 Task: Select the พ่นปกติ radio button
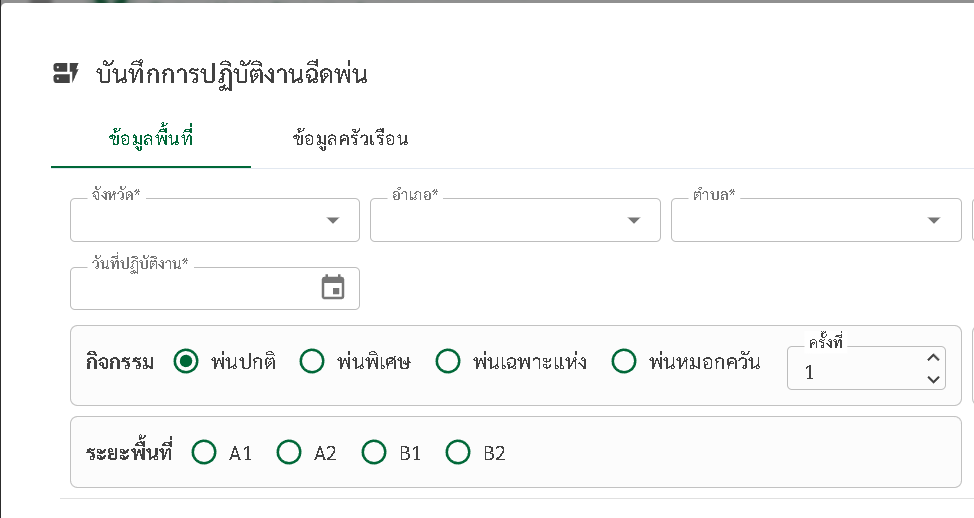[186, 361]
